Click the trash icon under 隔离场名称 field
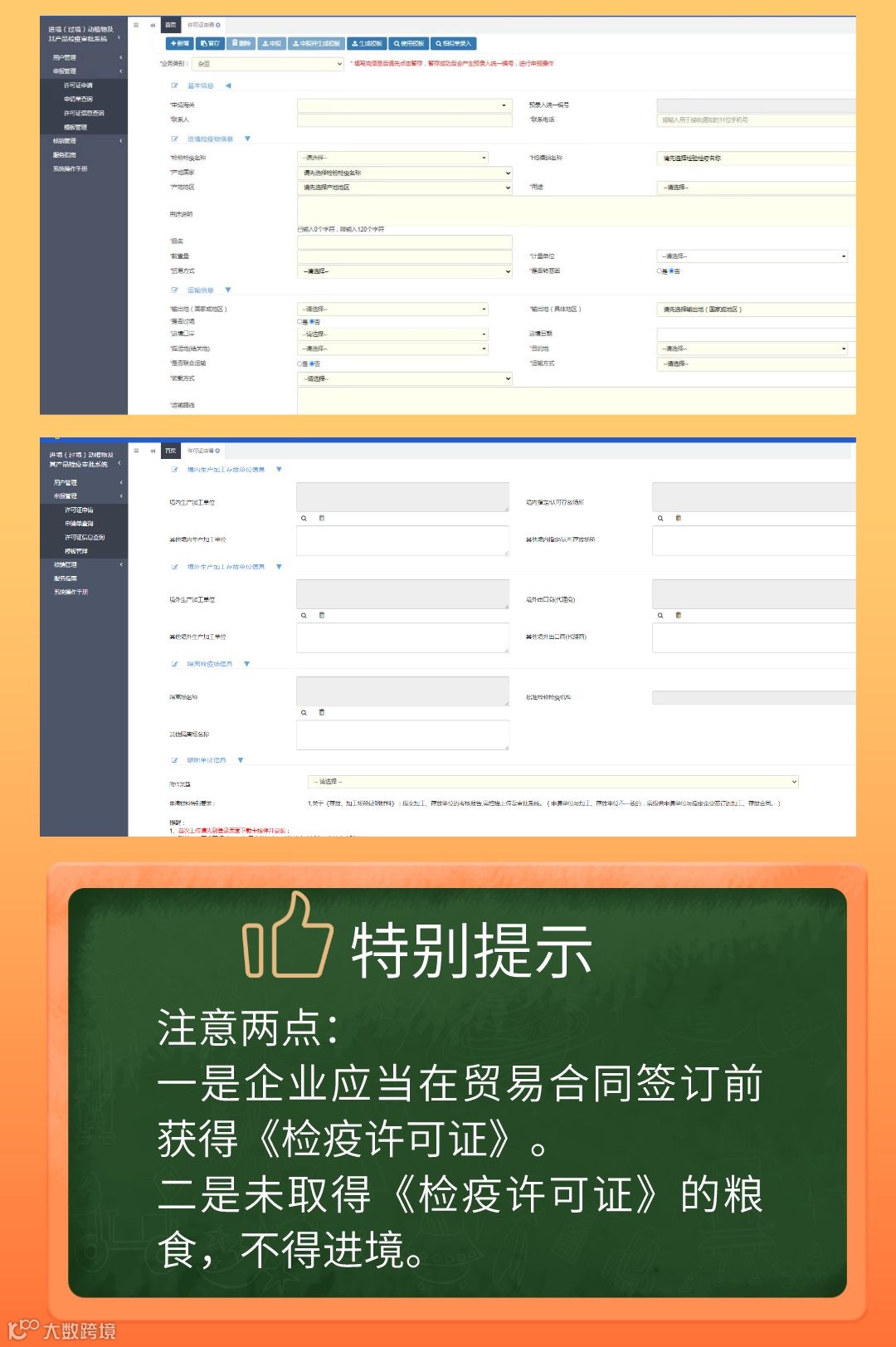 coord(322,712)
